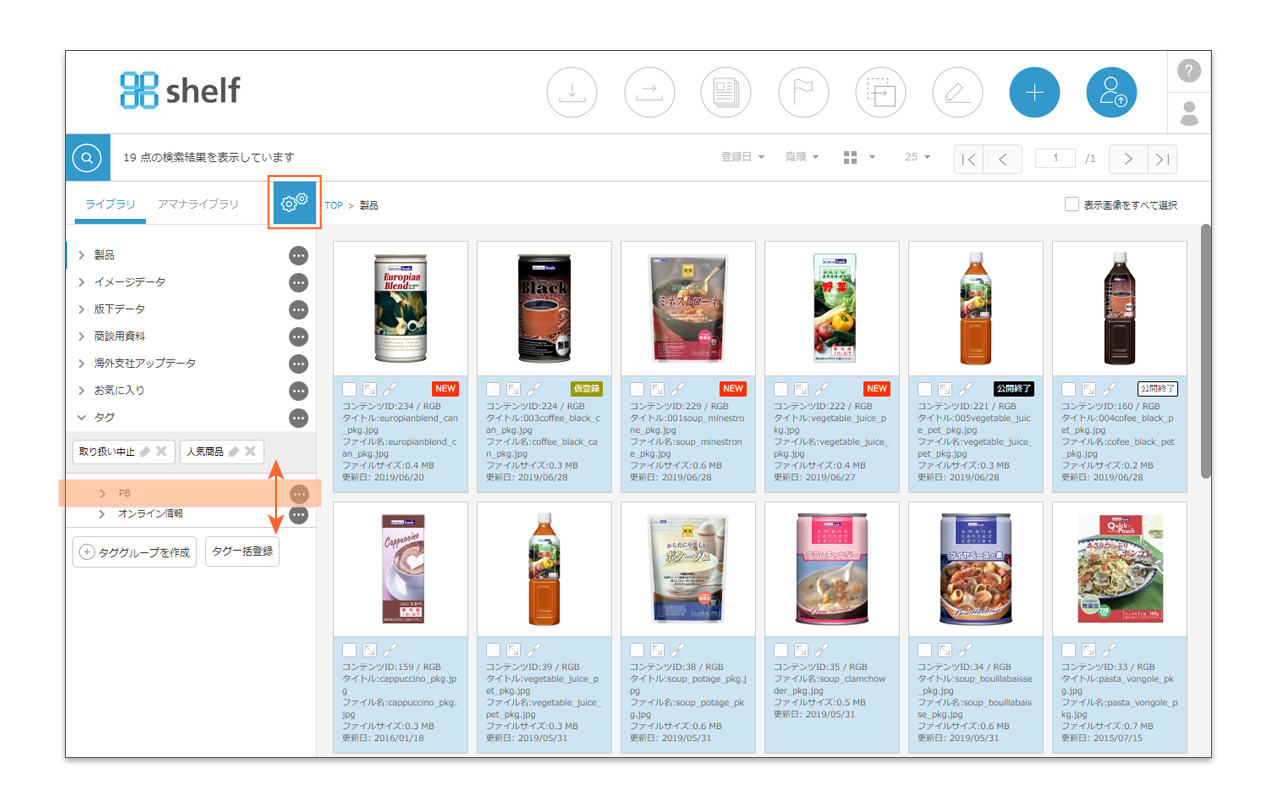This screenshot has width=1280, height=800.
Task: Click the flag icon in top toolbar
Action: [x=803, y=93]
